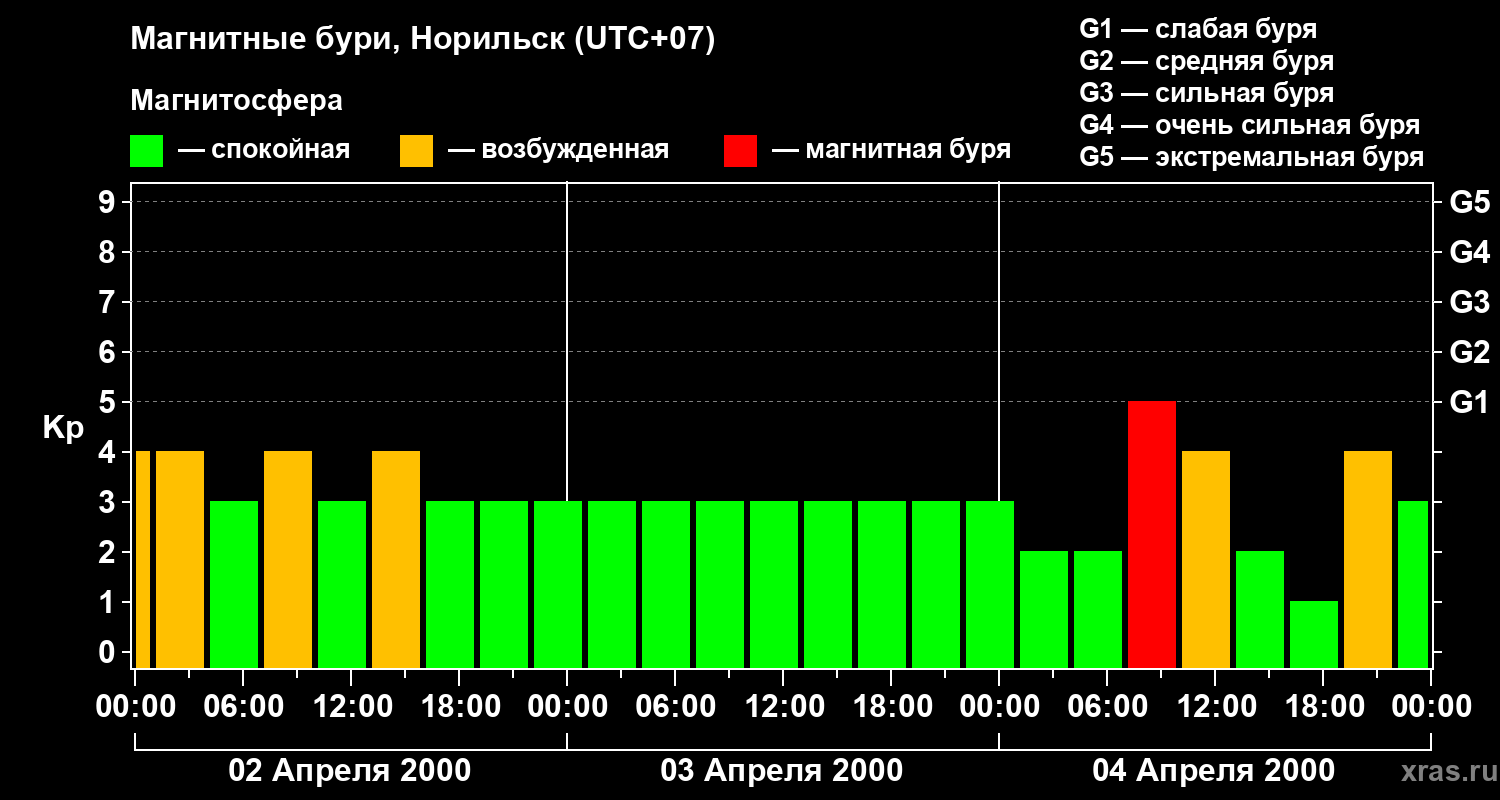Screen dimensions: 1500x800
Task: Click 'G4 — очень сильная буря' description
Action: point(1250,125)
